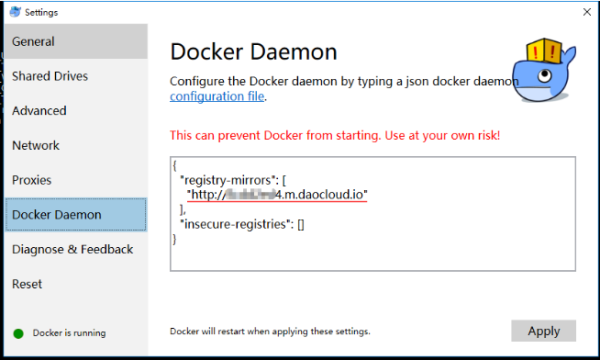Screen dimensions: 600x360
Task: Click the registry-mirrors key line in the editor
Action: tap(233, 180)
